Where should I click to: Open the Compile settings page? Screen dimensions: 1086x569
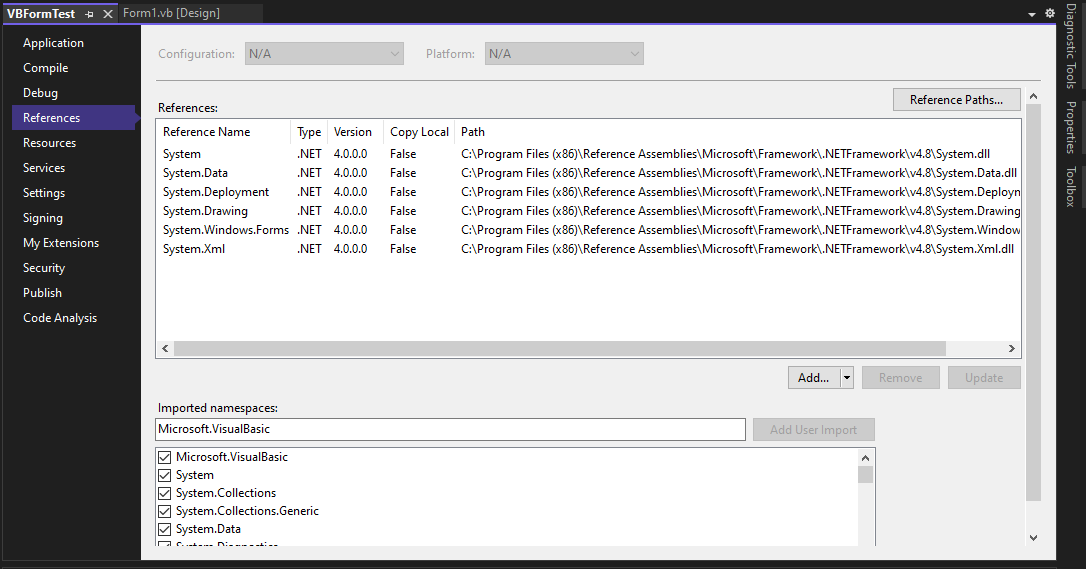pyautogui.click(x=46, y=68)
